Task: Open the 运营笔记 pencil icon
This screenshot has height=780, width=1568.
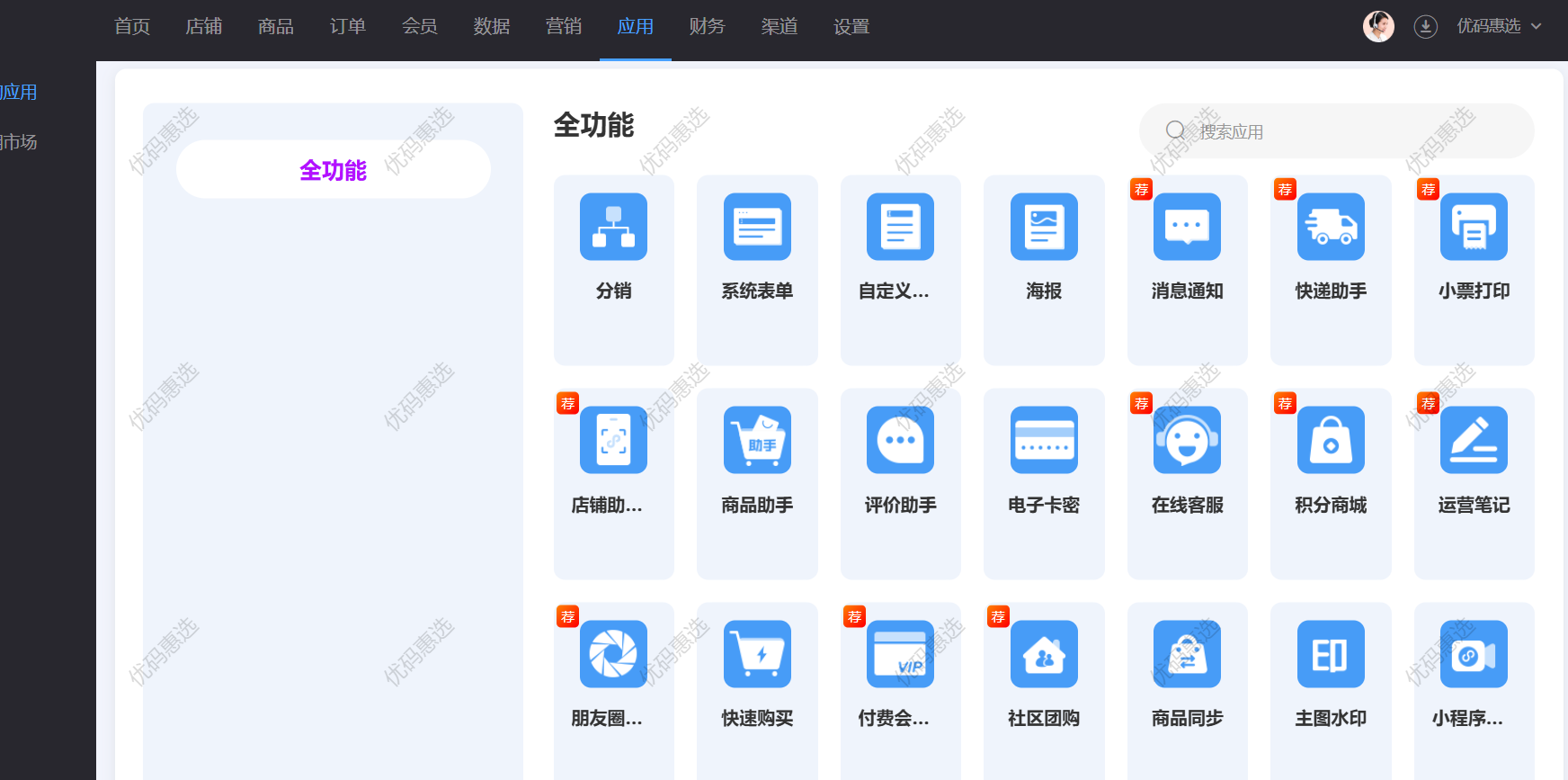Action: (x=1474, y=440)
